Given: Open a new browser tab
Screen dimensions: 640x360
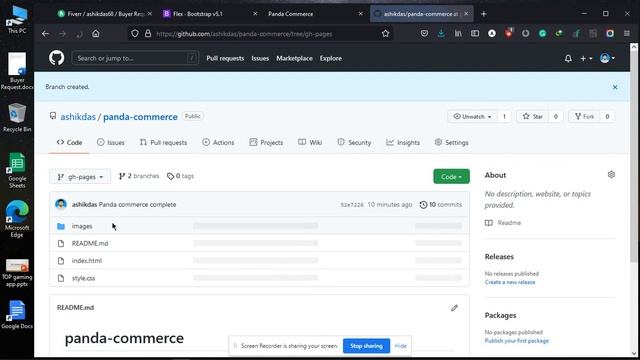Looking at the screenshot, I should [x=484, y=14].
